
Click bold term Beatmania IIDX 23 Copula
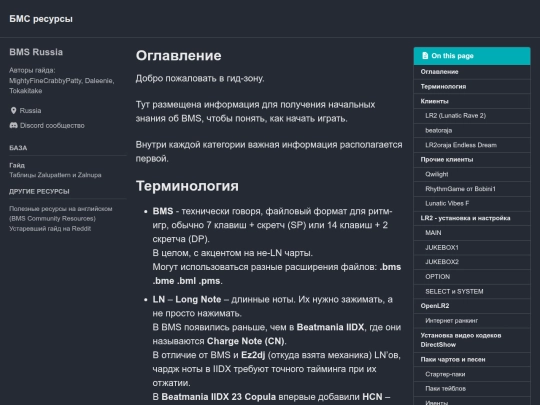coord(219,397)
